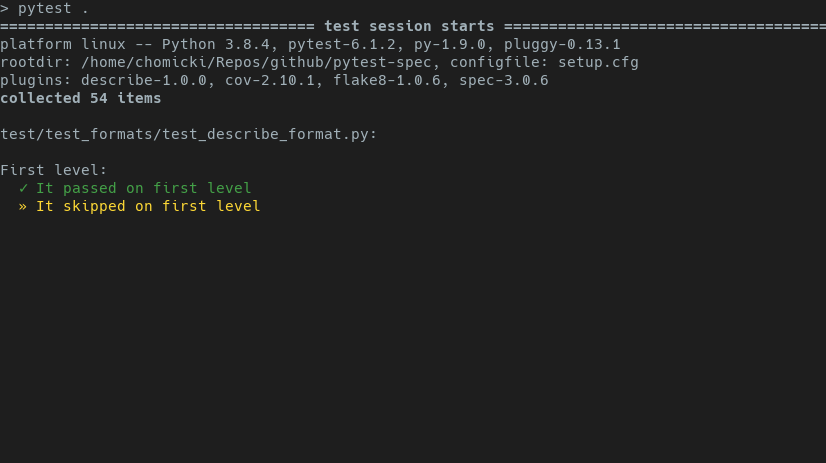Click 'collected 54 items' text
The width and height of the screenshot is (826, 463).
pyautogui.click(x=81, y=98)
